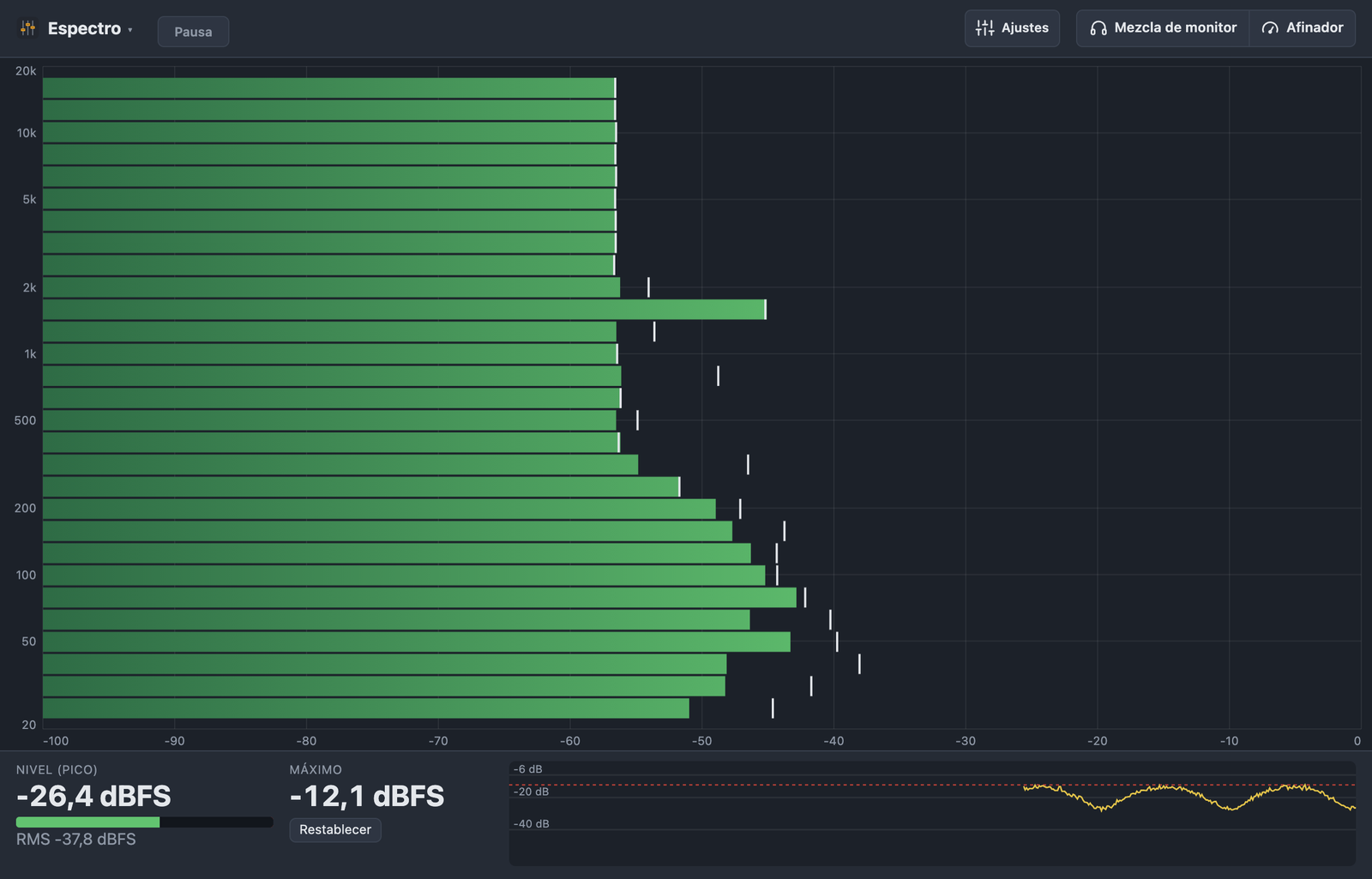Click the tuner gauge icon
This screenshot has width=1372, height=879.
click(1270, 28)
